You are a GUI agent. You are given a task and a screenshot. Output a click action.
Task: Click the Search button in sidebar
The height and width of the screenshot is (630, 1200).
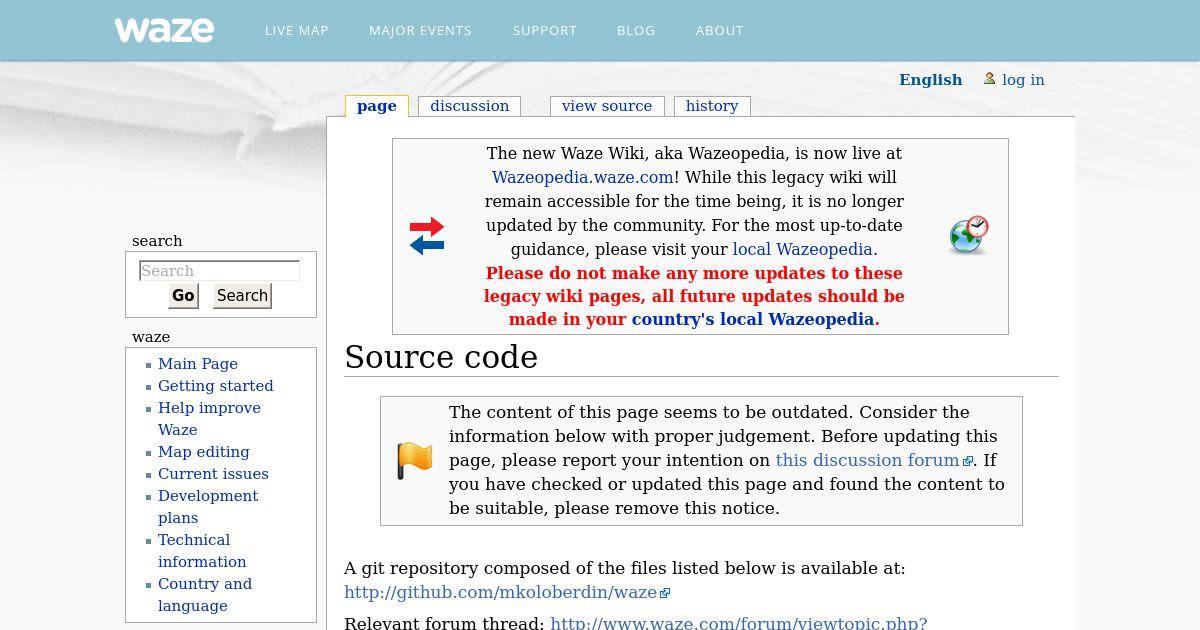242,295
